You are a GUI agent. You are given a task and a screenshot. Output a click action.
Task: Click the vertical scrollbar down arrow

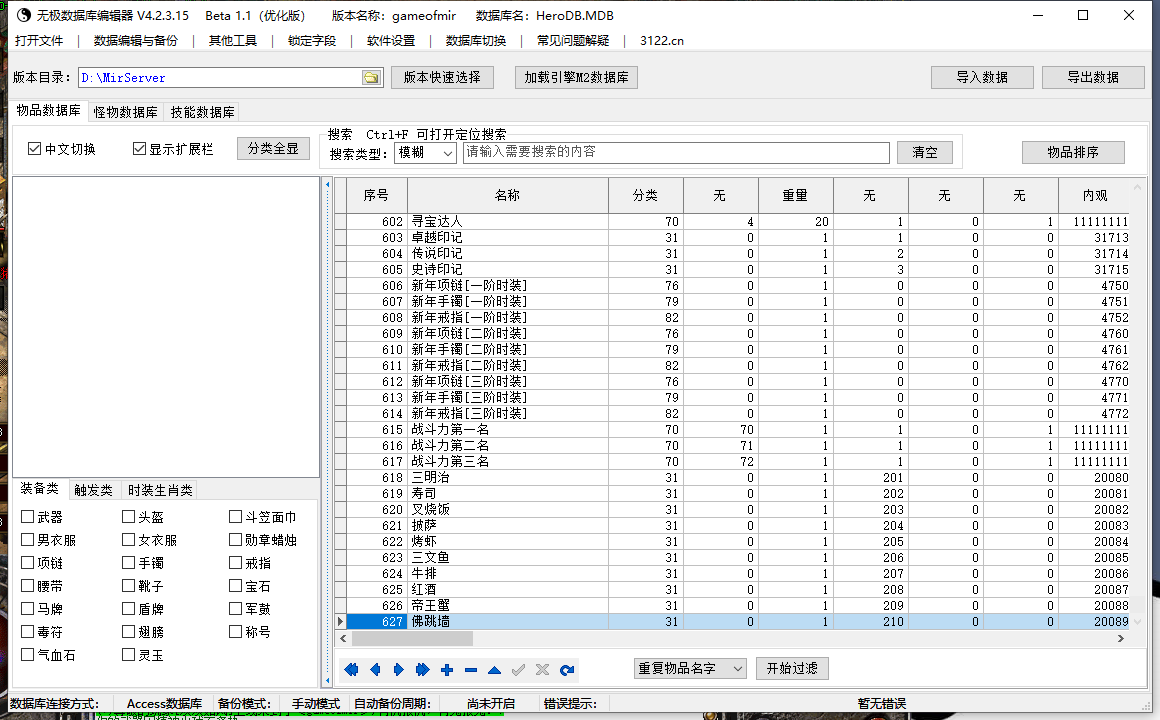coord(1138,622)
